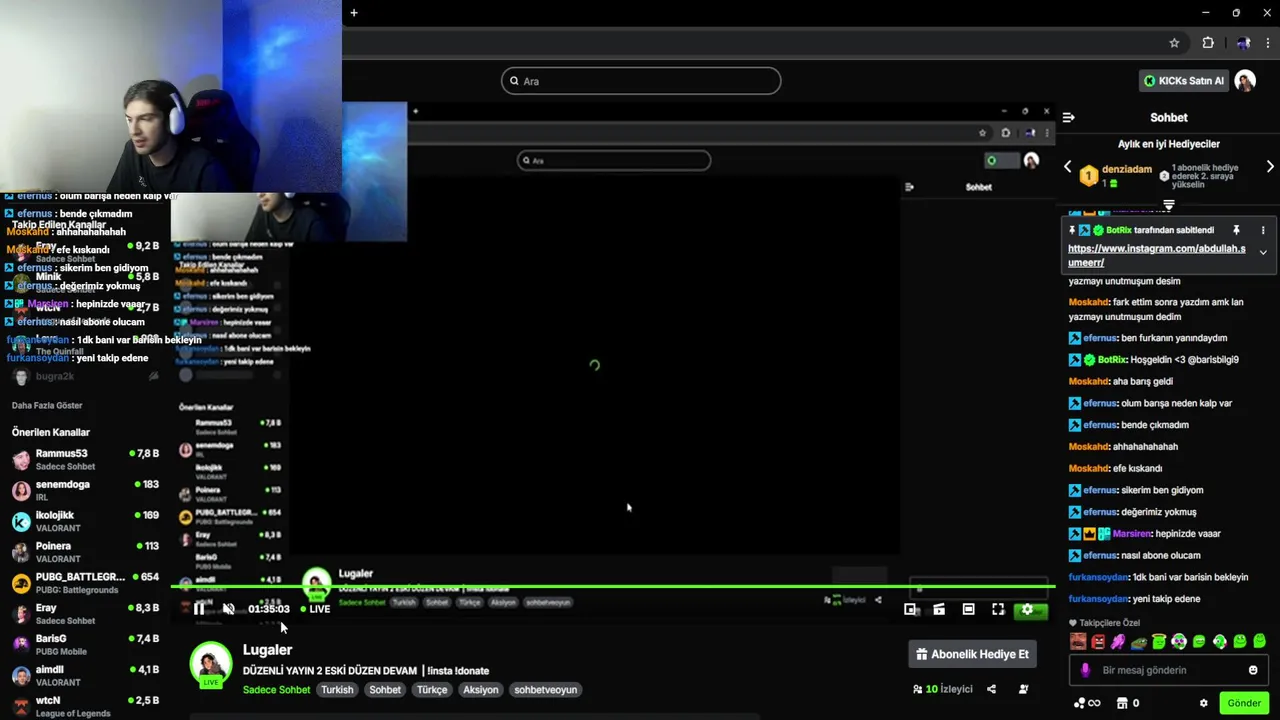Open wtcN League of Legends channel
This screenshot has width=1280, height=720.
click(85, 706)
